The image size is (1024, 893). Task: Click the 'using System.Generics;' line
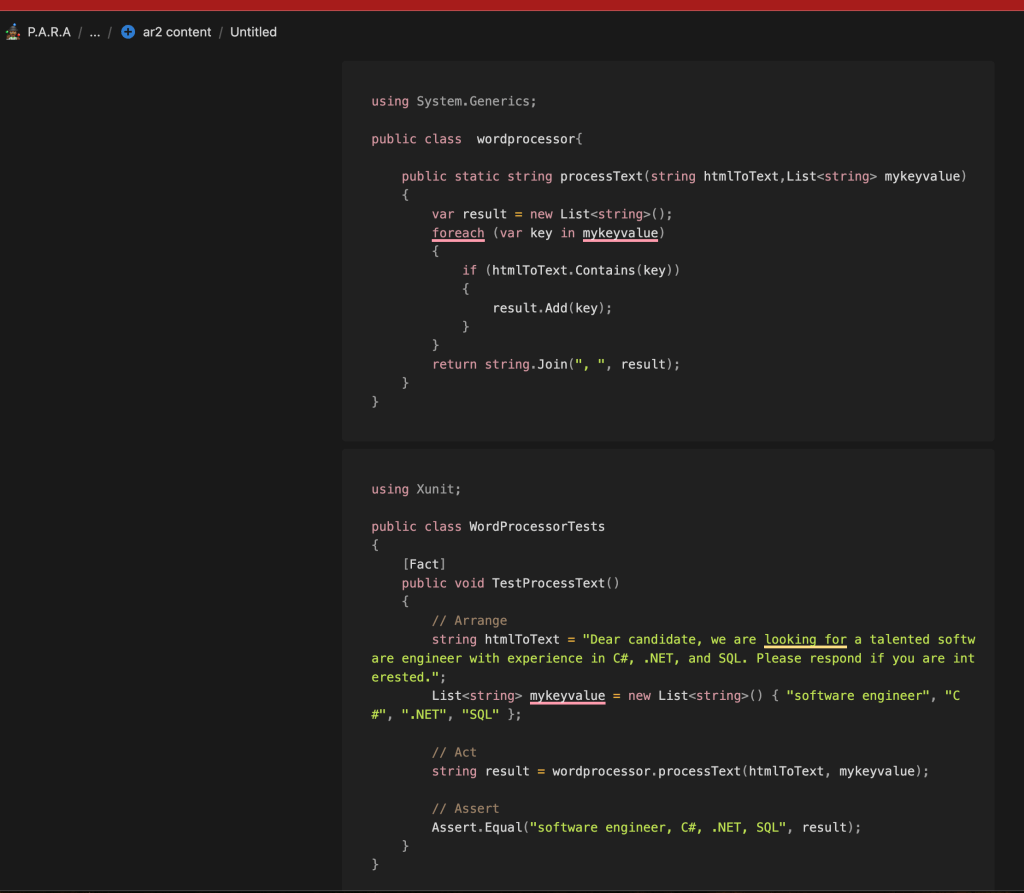pos(454,101)
